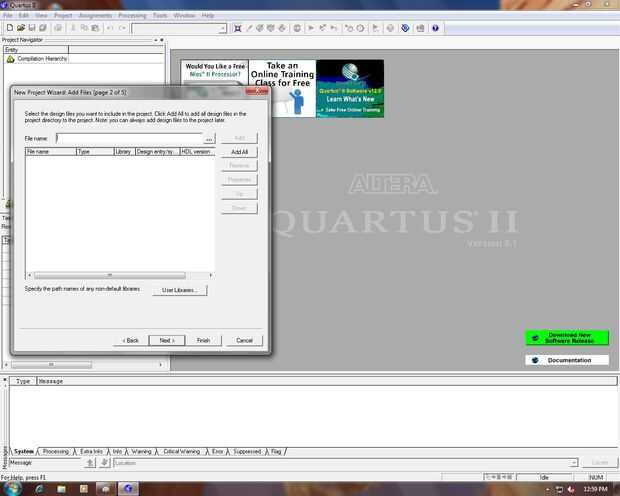Open the Assignment Editor toolbar icon
This screenshot has height=496, width=620.
tap(260, 28)
